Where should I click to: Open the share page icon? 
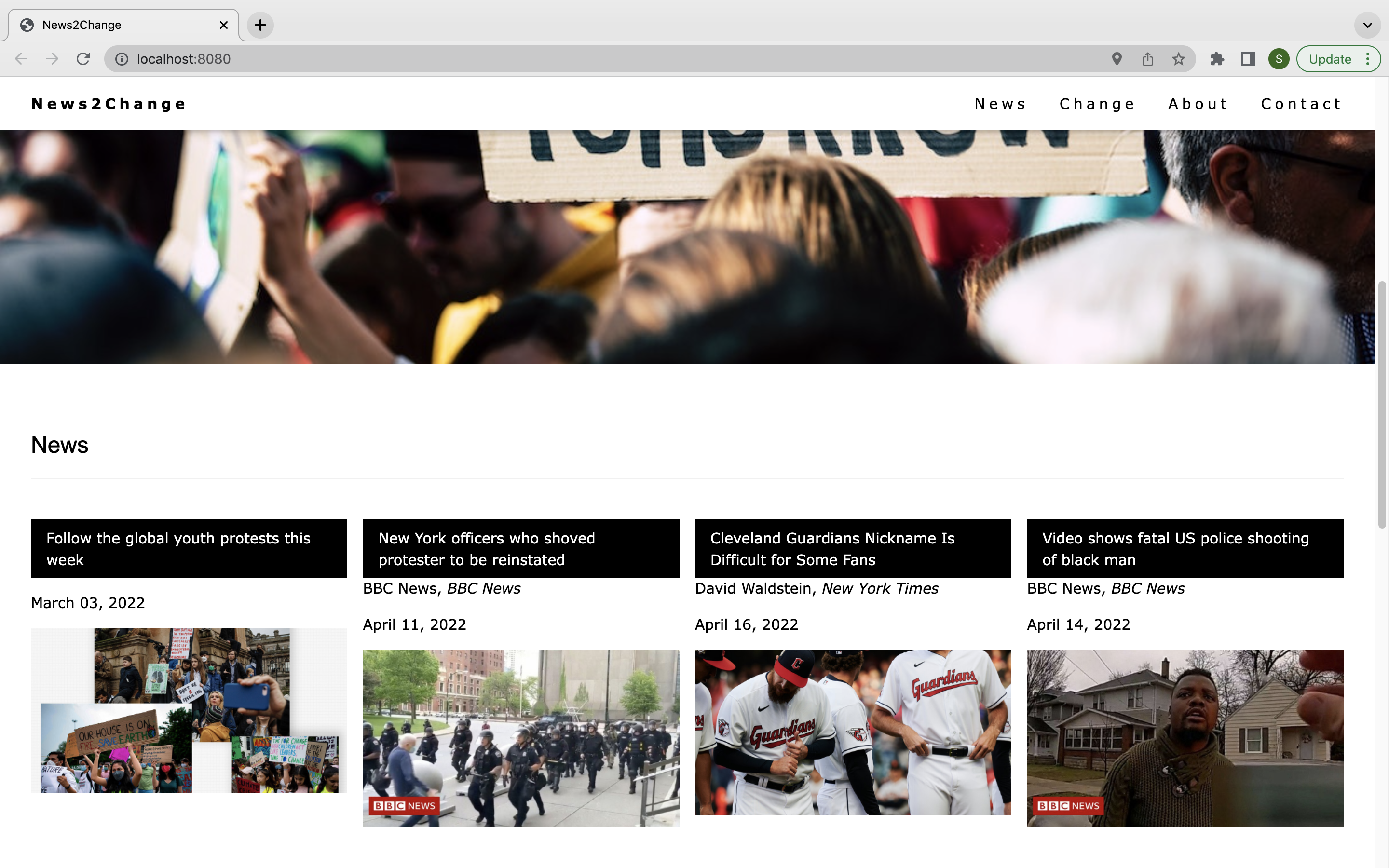1147,58
